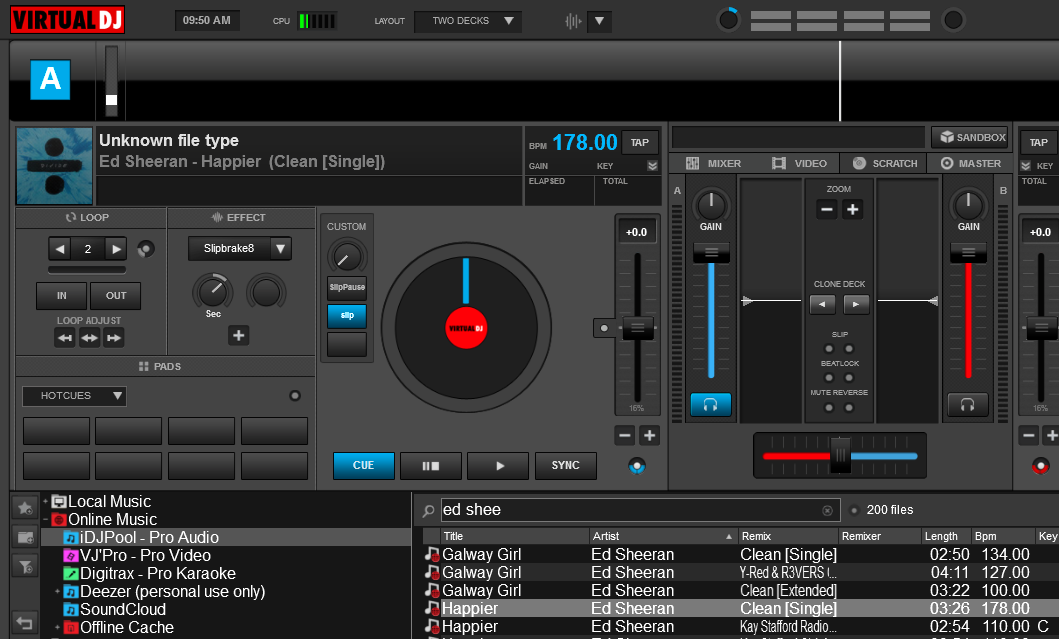Viewport: 1059px width, 639px height.
Task: Open the TWO DECKS layout dropdown
Action: pos(469,21)
